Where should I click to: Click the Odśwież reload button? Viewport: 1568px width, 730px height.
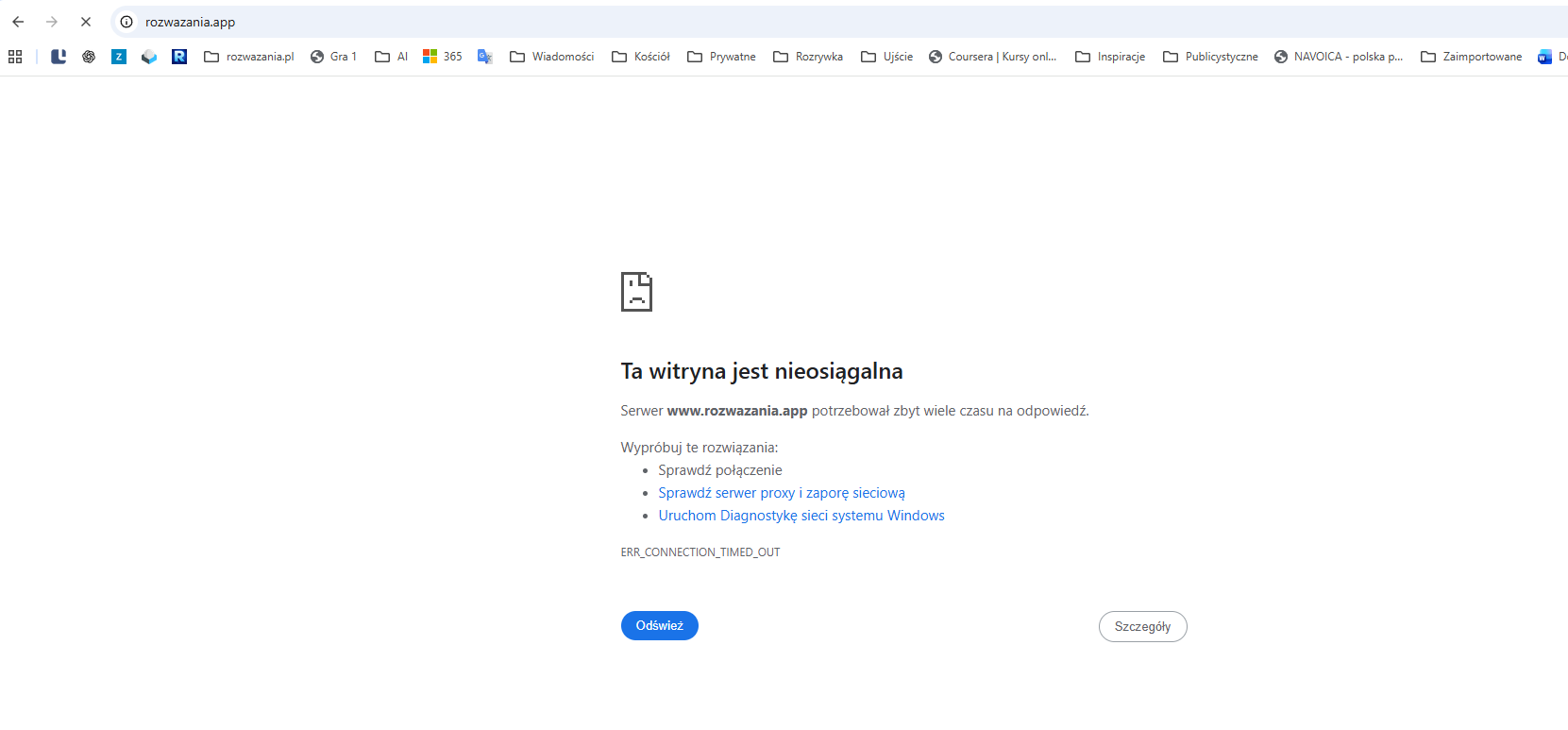[660, 626]
